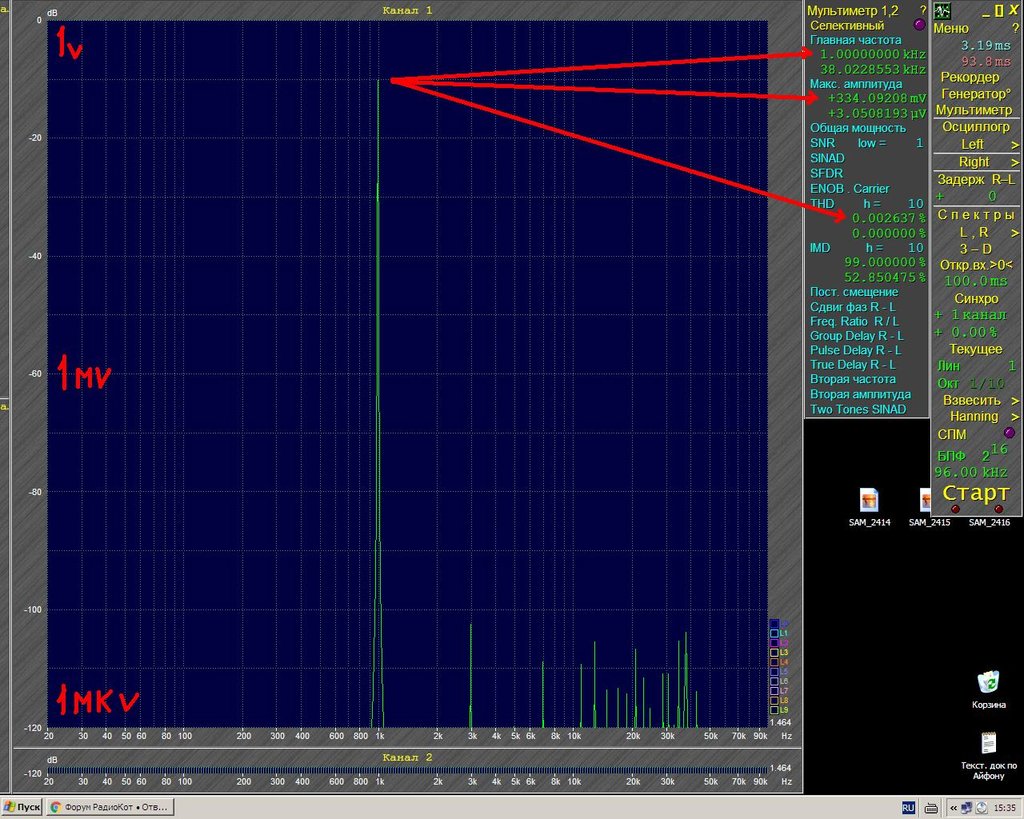
Task: Click the 96.00 kHz sample rate value
Action: [x=971, y=472]
